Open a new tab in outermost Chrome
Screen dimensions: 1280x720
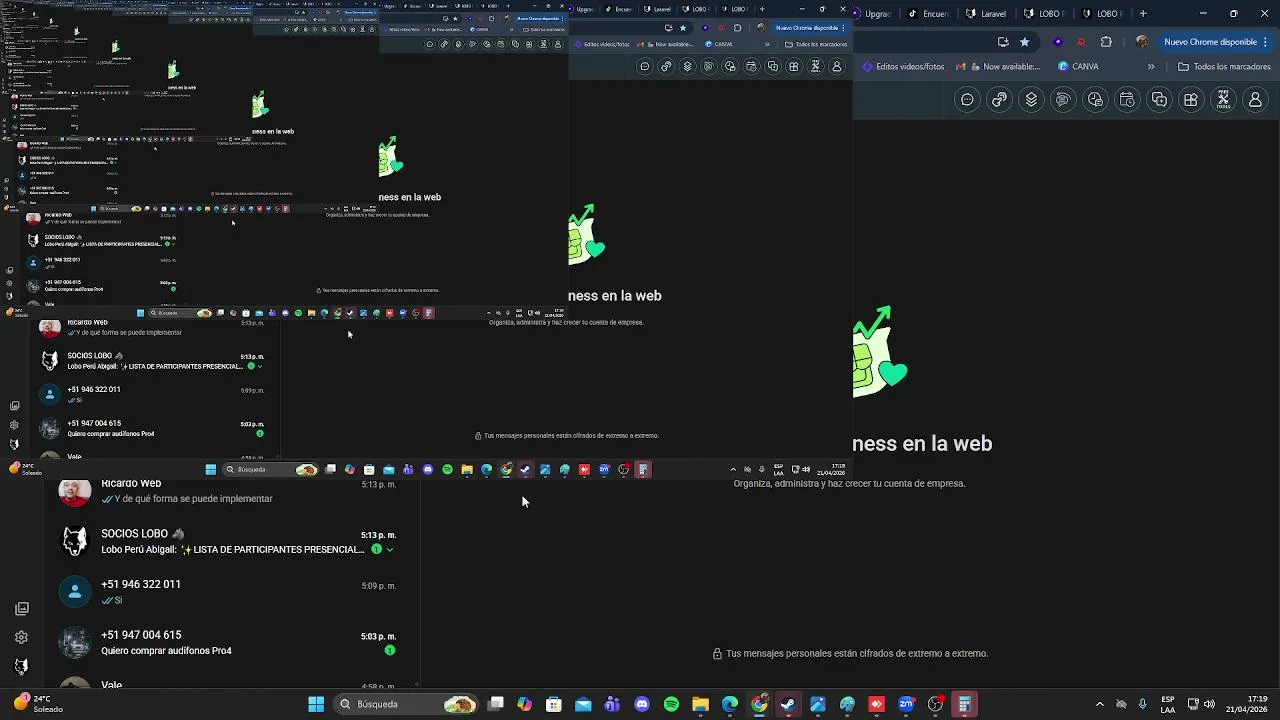click(x=1143, y=13)
